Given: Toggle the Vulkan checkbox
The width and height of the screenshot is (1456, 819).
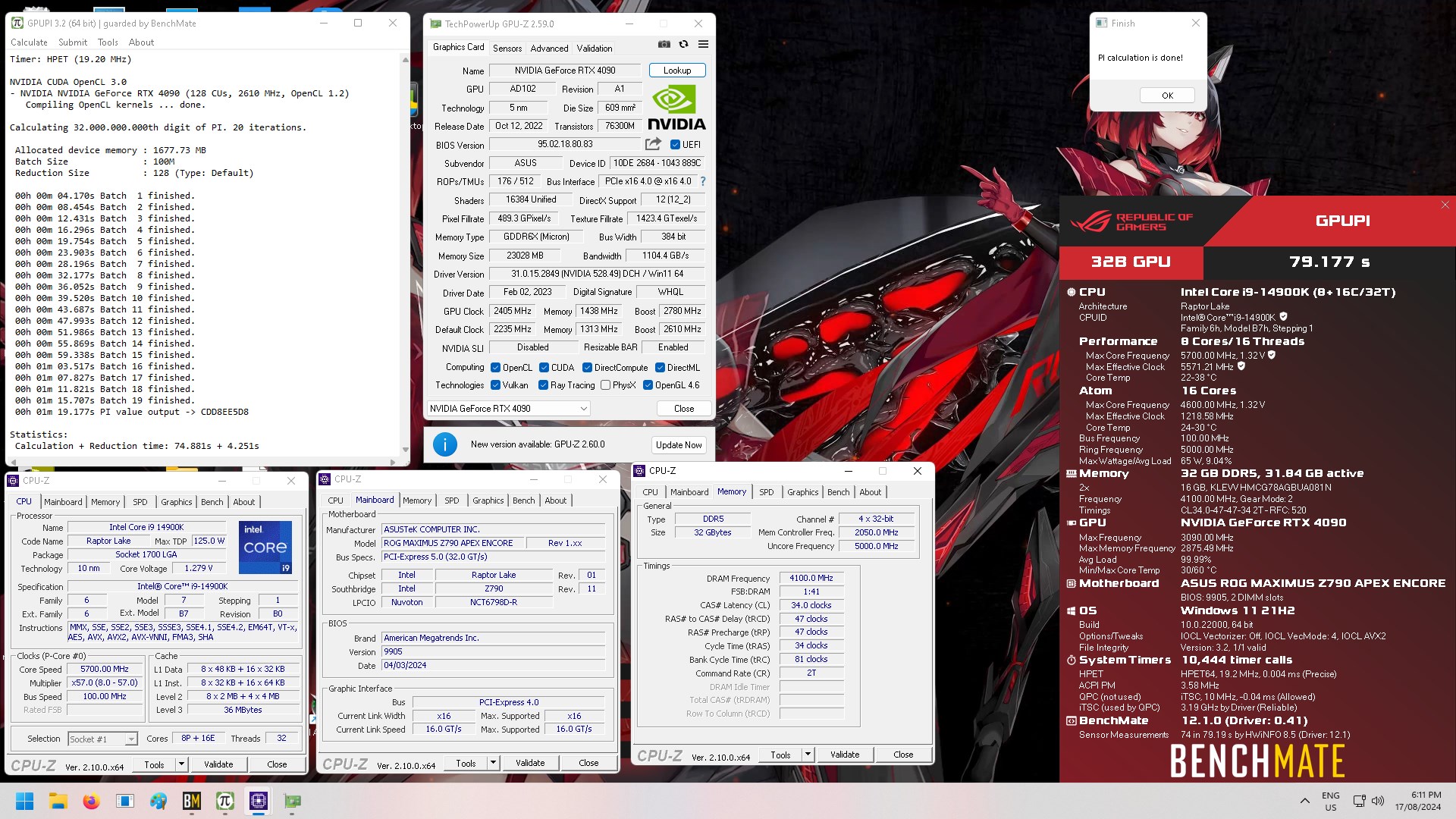Looking at the screenshot, I should [495, 385].
